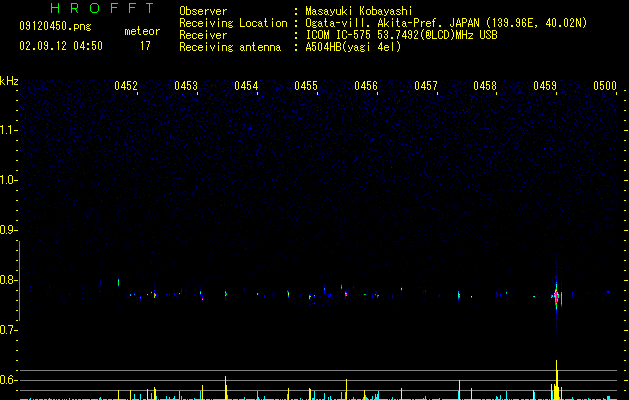Click the Receiver field label
629x400 pixels.
203,35
